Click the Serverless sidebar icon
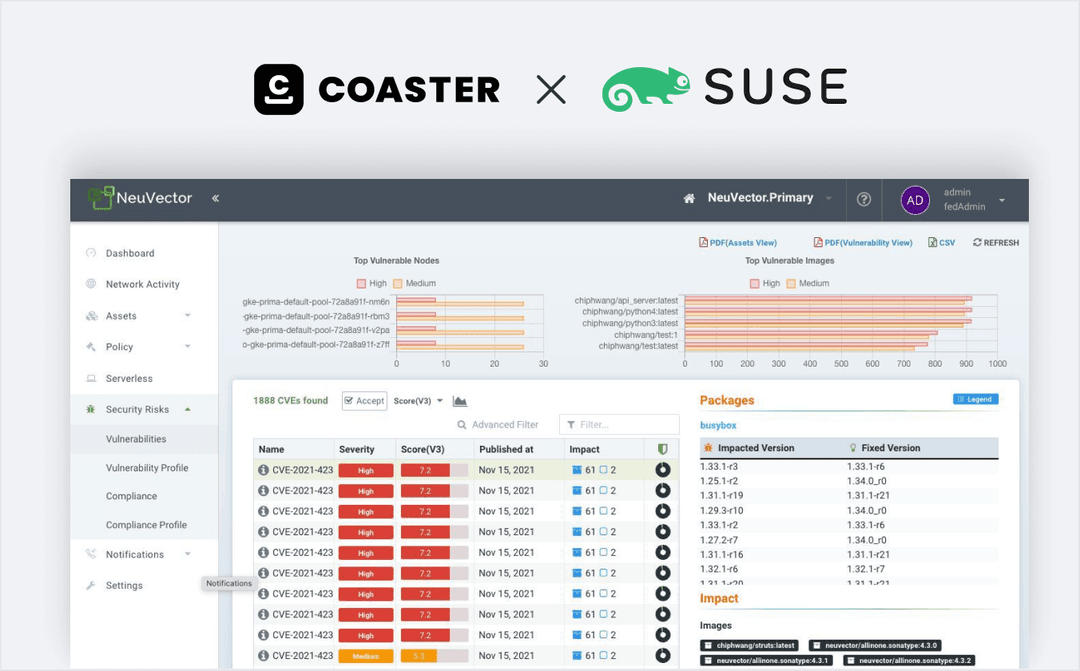 pyautogui.click(x=89, y=378)
